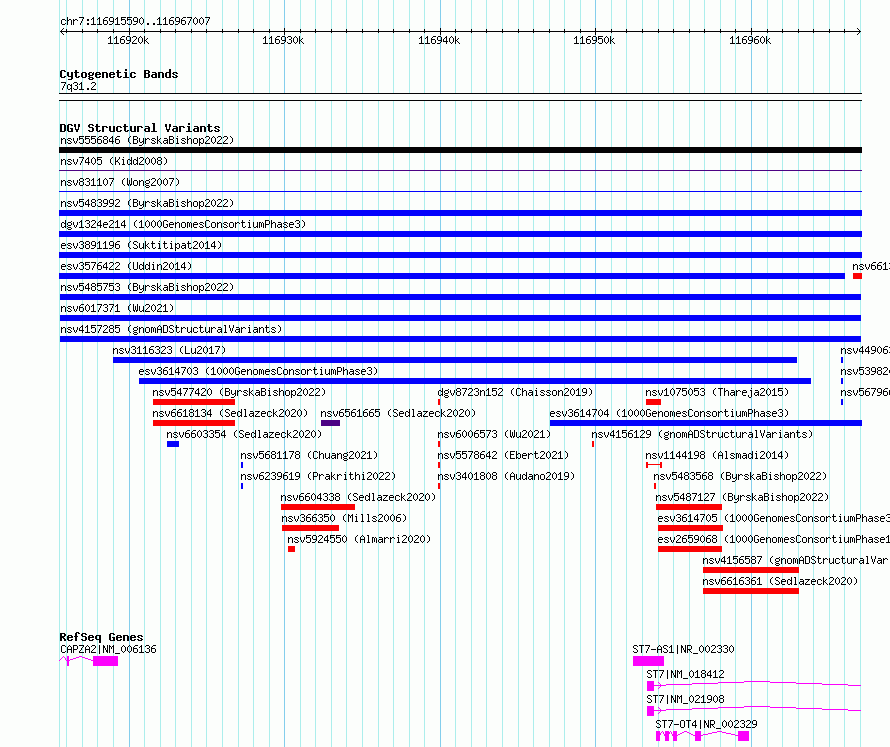Viewport: 890px width, 747px height.
Task: Click the left arrow of the ruler
Action: [x=62, y=31]
